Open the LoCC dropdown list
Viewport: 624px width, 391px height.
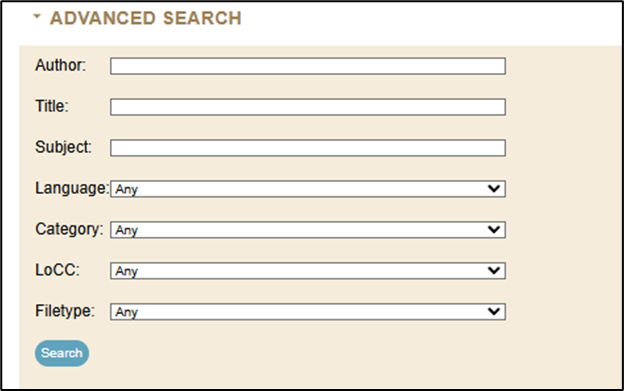[x=308, y=271]
